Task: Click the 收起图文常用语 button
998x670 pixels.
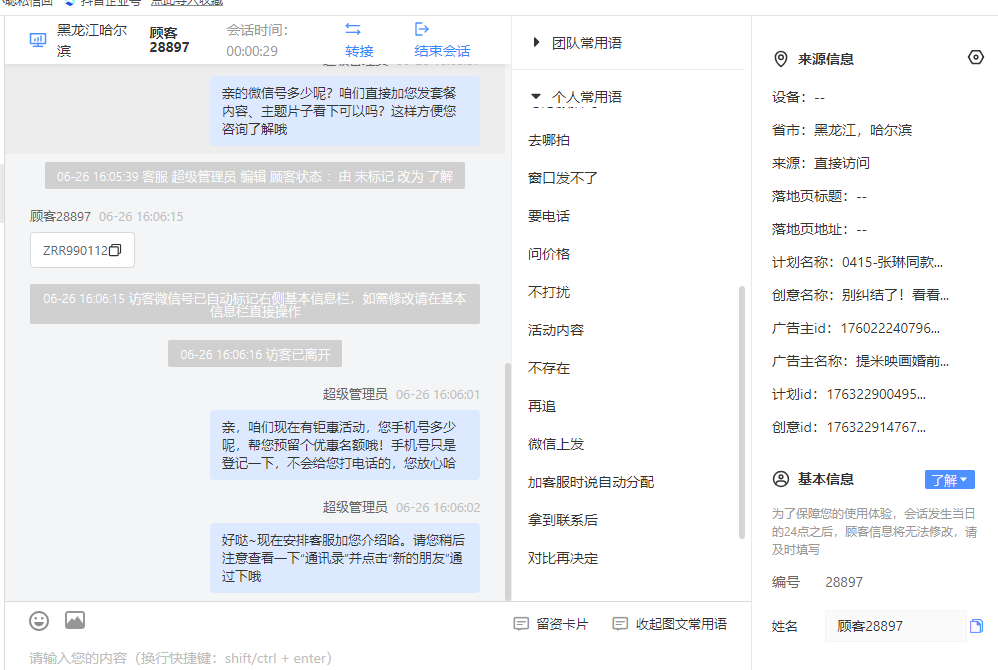Action: (670, 624)
